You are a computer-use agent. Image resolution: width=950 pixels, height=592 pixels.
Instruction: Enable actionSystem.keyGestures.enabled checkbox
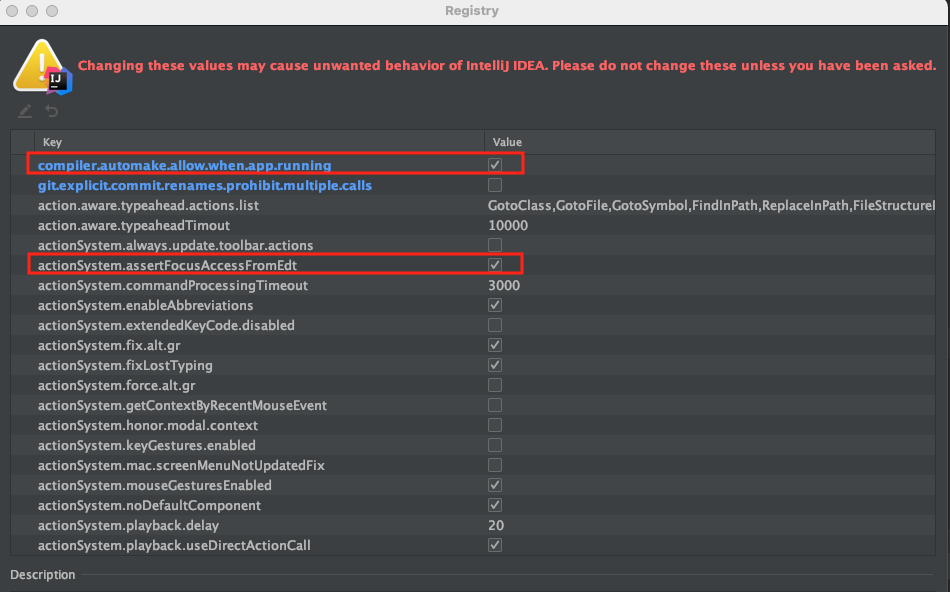click(495, 445)
